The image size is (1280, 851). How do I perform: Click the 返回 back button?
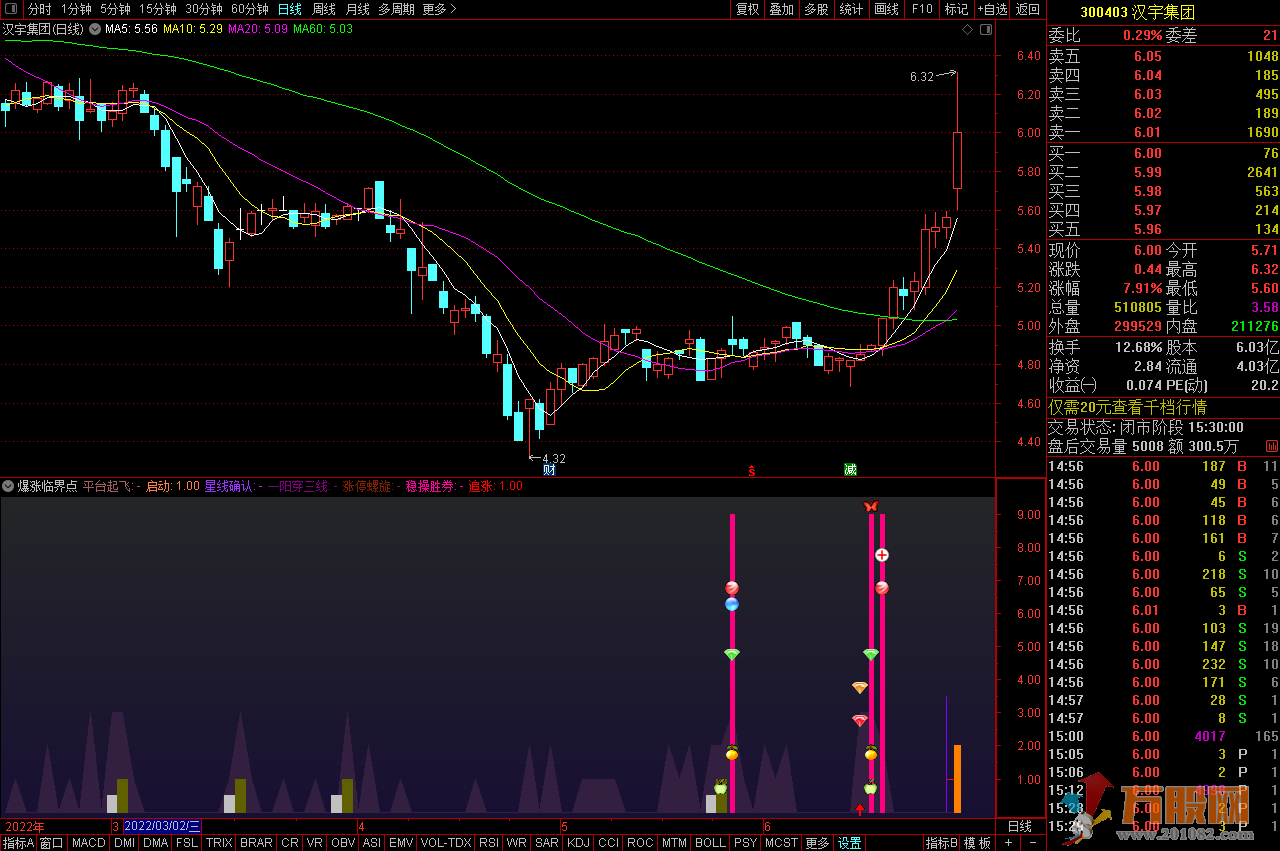pyautogui.click(x=1028, y=9)
